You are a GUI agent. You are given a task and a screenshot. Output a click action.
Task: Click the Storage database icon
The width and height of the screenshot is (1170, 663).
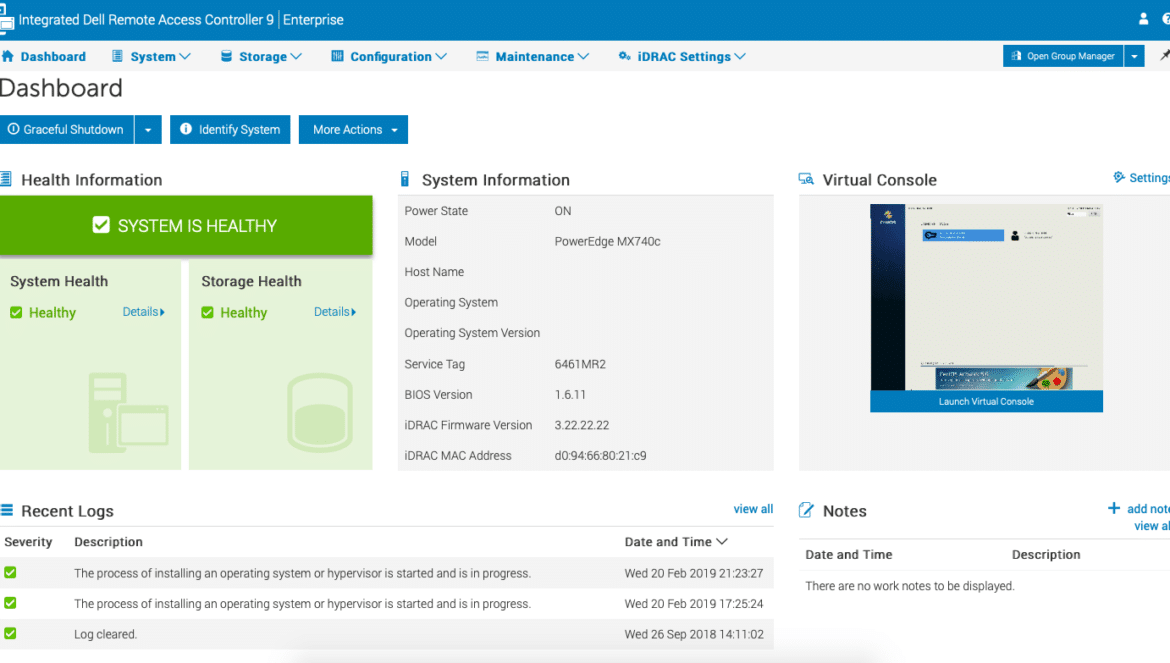click(226, 56)
